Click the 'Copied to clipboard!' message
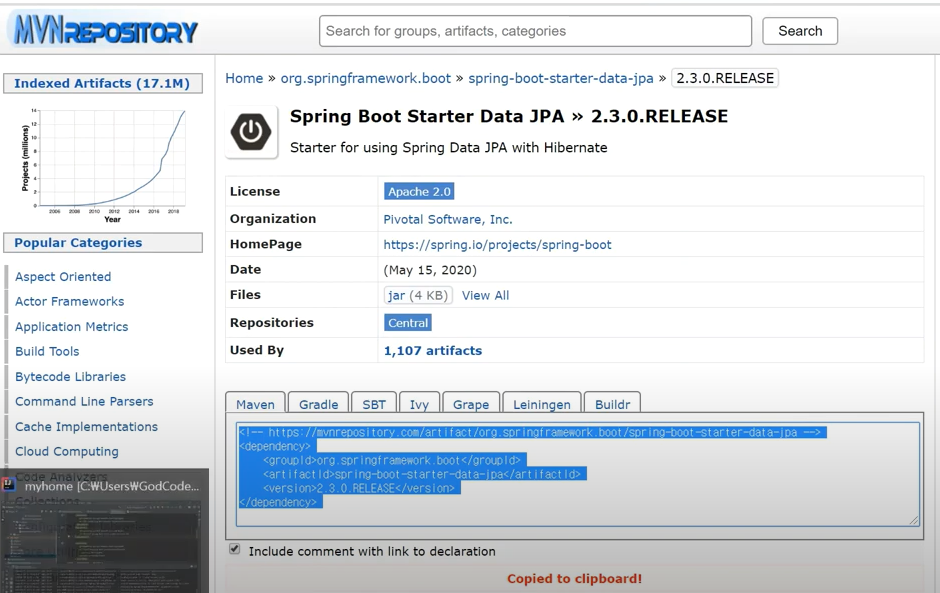The height and width of the screenshot is (593, 940). (574, 579)
